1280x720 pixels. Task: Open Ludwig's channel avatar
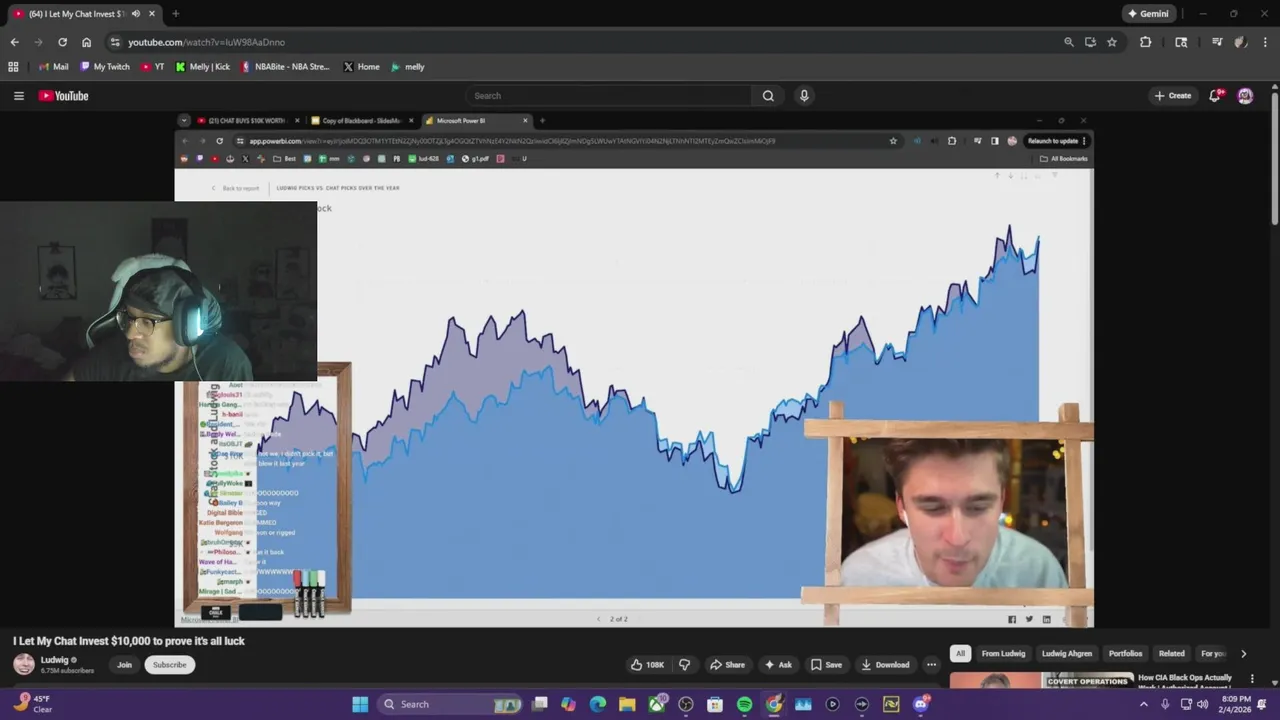[x=24, y=664]
